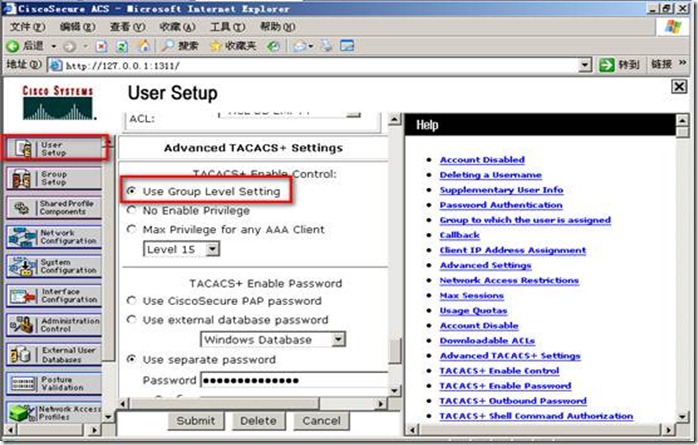Open the Deleting a Username help link

491,175
